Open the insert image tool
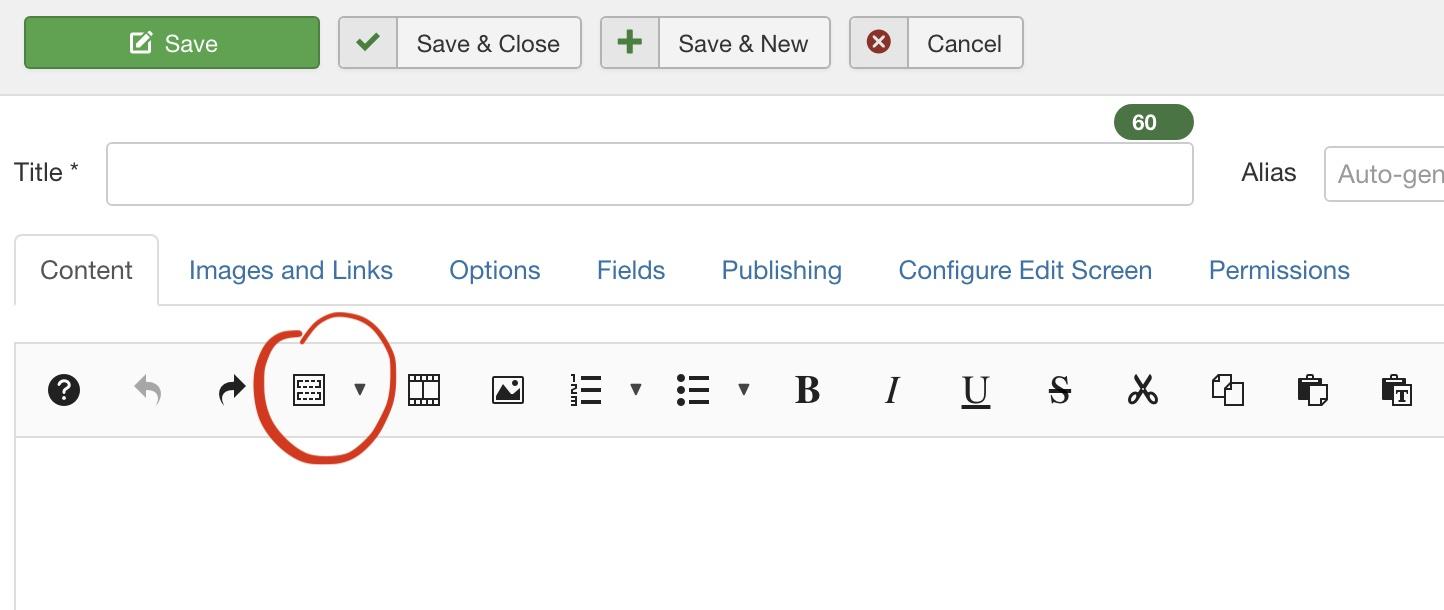 point(508,390)
